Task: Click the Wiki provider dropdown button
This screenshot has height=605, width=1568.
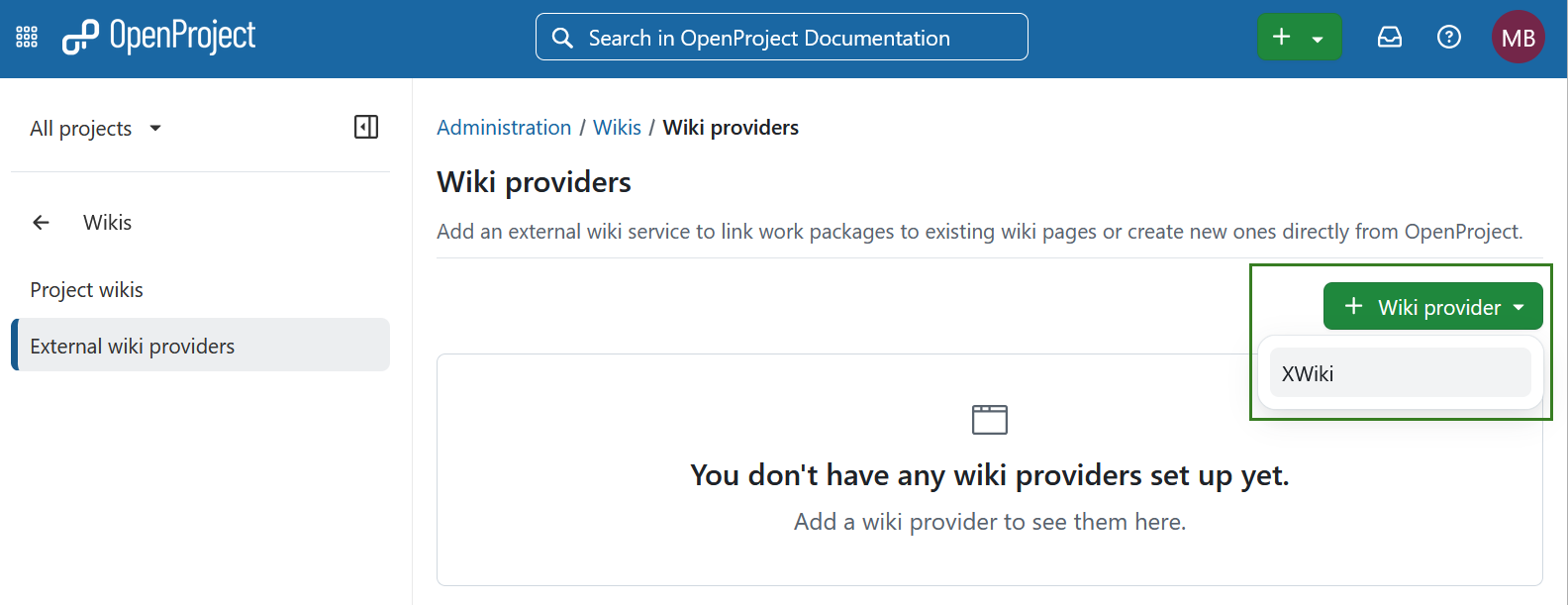Action: tap(1432, 306)
